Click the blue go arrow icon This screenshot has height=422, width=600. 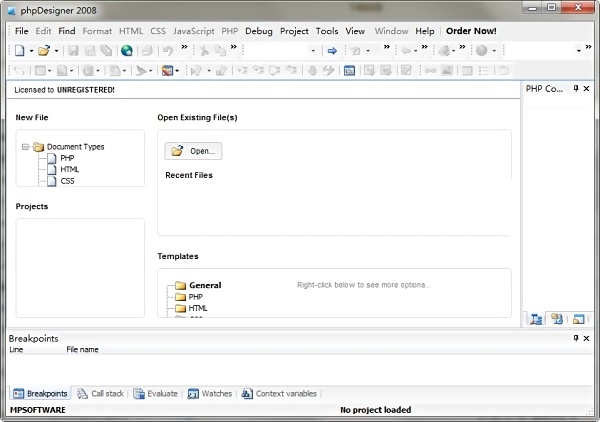tap(331, 50)
